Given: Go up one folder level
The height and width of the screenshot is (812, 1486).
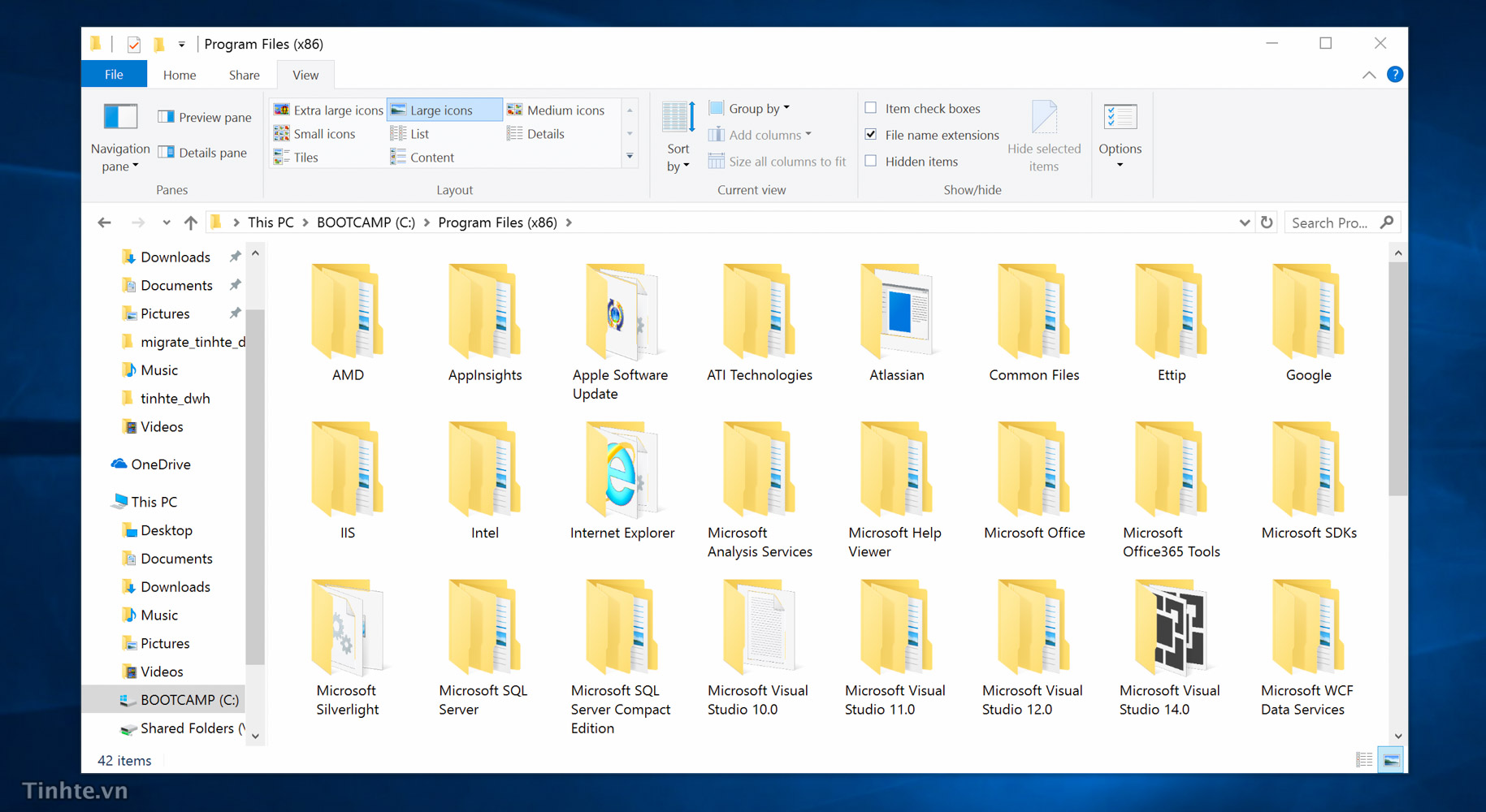Looking at the screenshot, I should click(x=190, y=222).
